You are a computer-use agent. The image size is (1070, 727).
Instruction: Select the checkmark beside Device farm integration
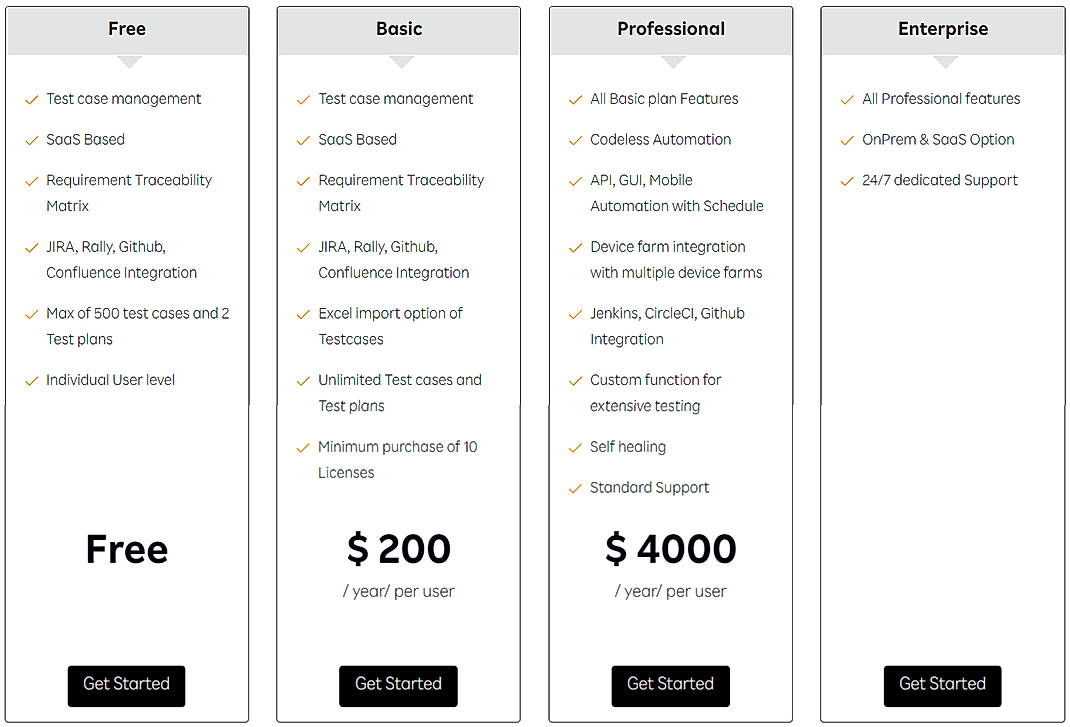coord(575,246)
